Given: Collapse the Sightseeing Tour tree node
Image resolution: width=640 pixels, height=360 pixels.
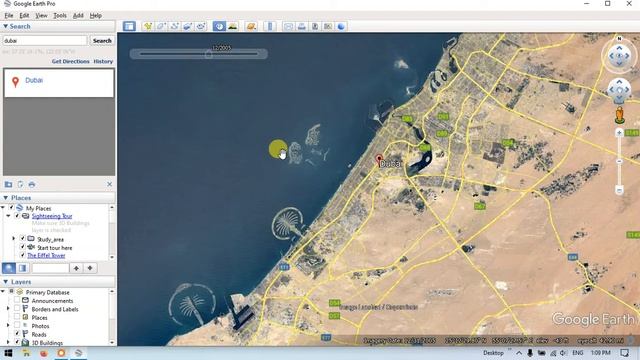Looking at the screenshot, I should coord(8,216).
